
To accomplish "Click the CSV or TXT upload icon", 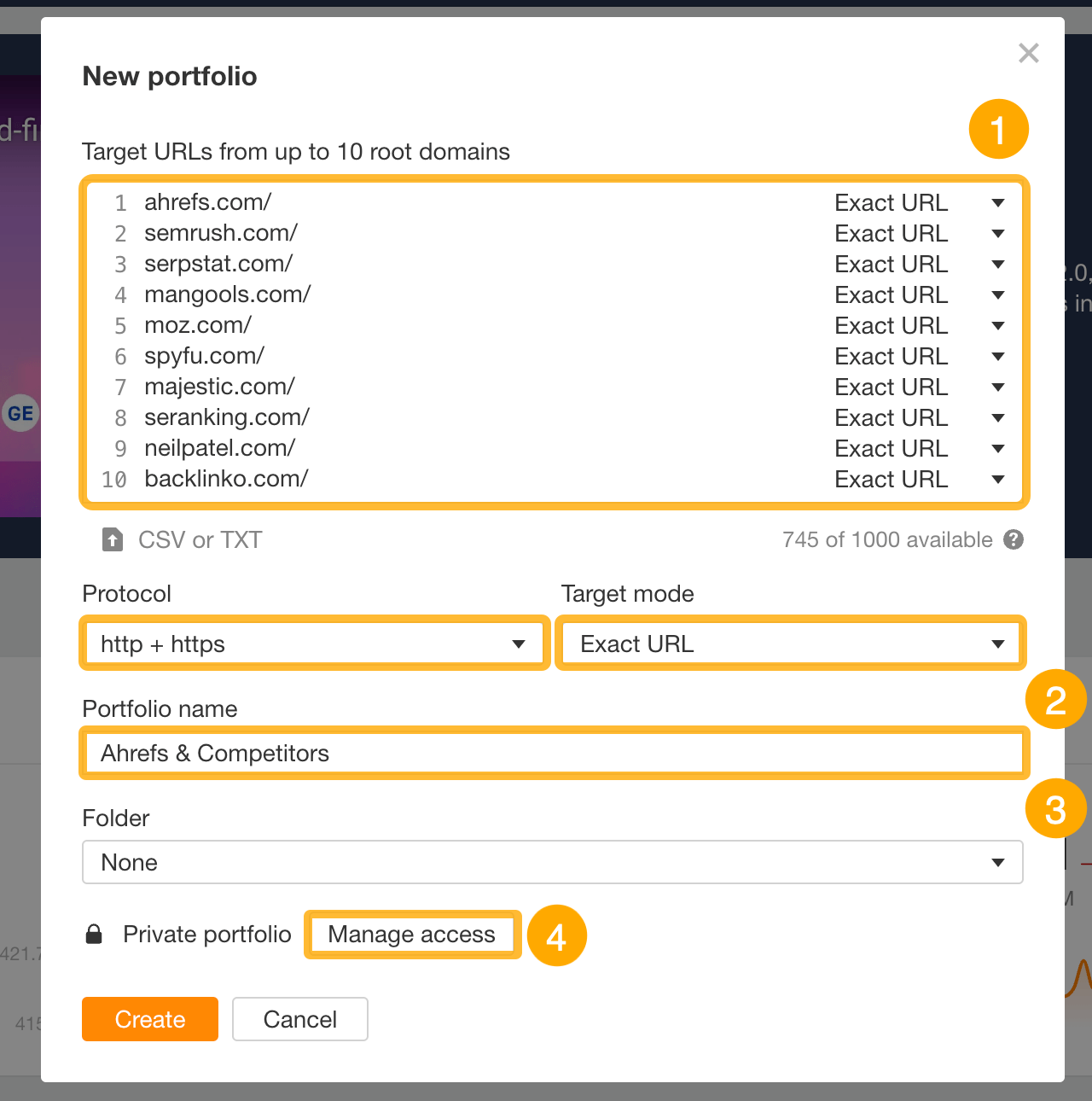I will [113, 539].
